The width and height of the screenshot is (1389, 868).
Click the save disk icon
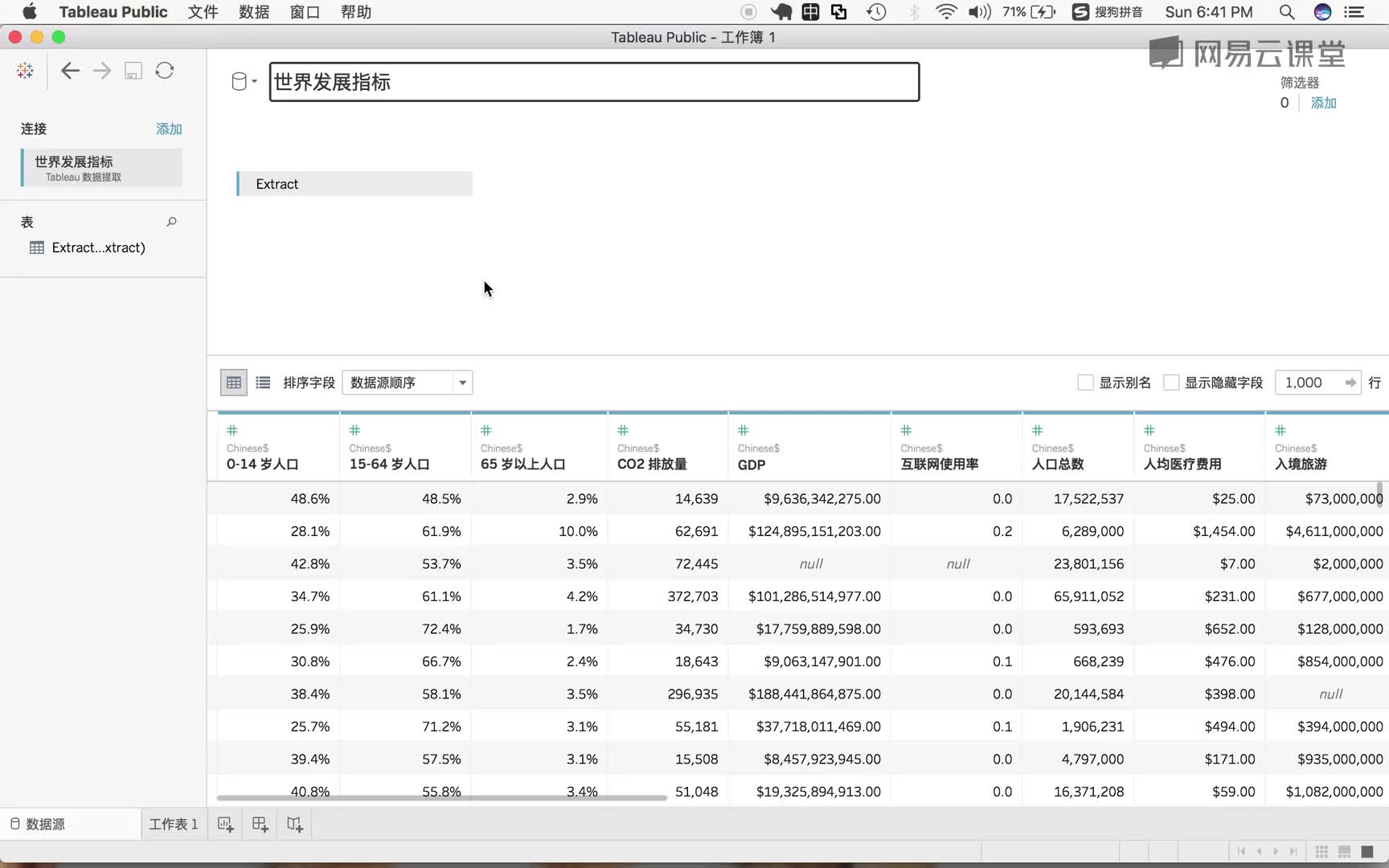[x=133, y=71]
